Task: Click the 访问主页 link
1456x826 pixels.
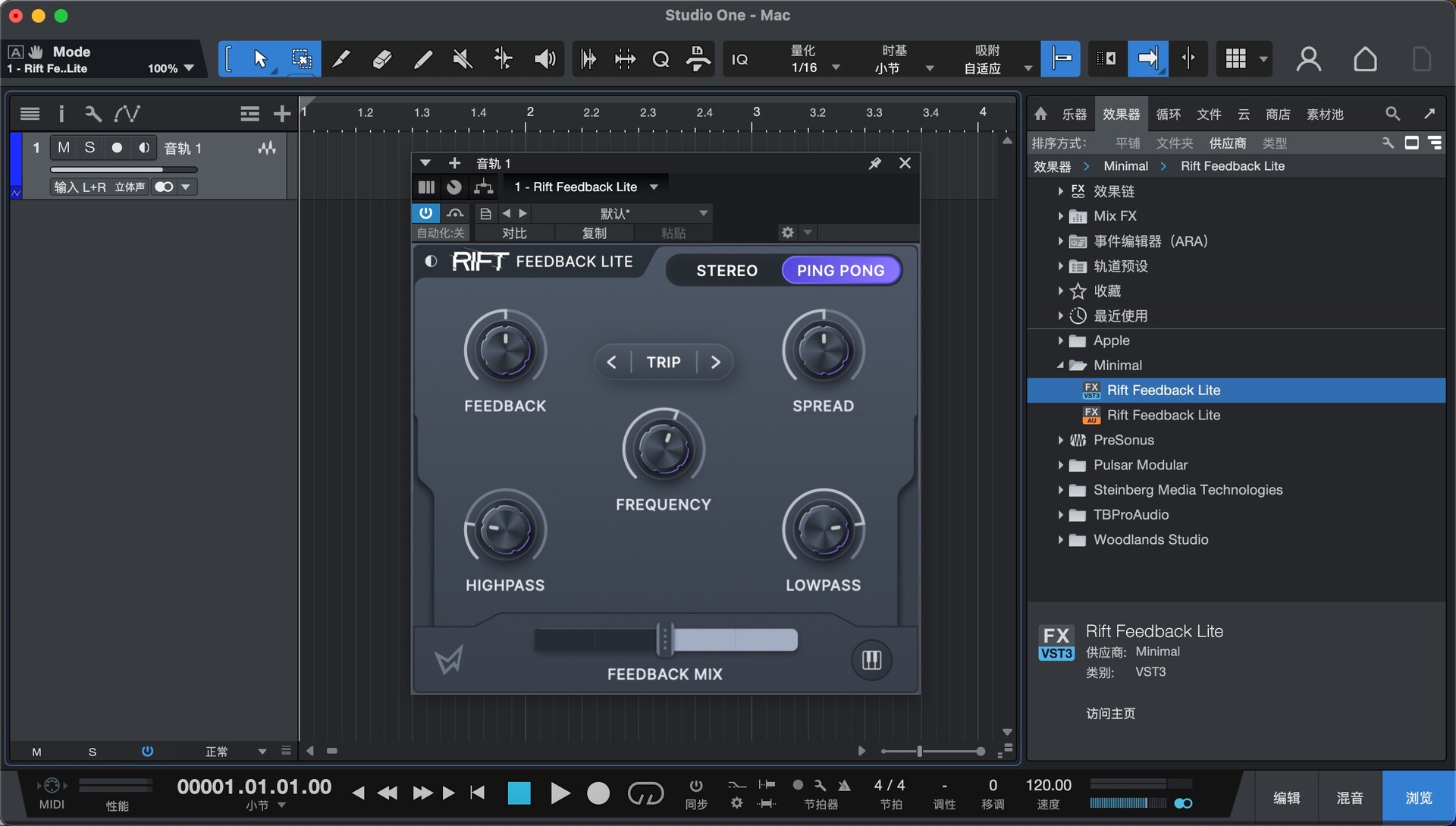Action: click(1110, 713)
